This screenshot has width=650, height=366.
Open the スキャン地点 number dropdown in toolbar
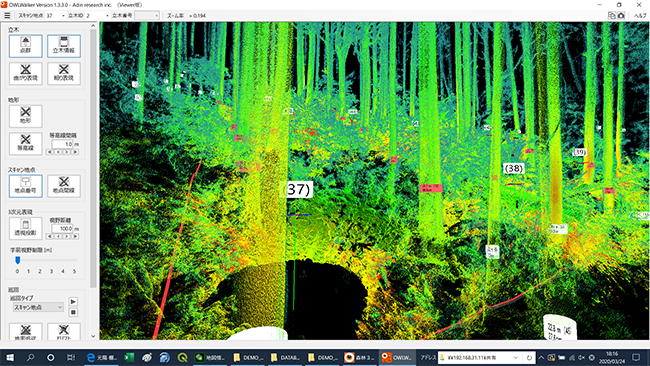[x=56, y=15]
